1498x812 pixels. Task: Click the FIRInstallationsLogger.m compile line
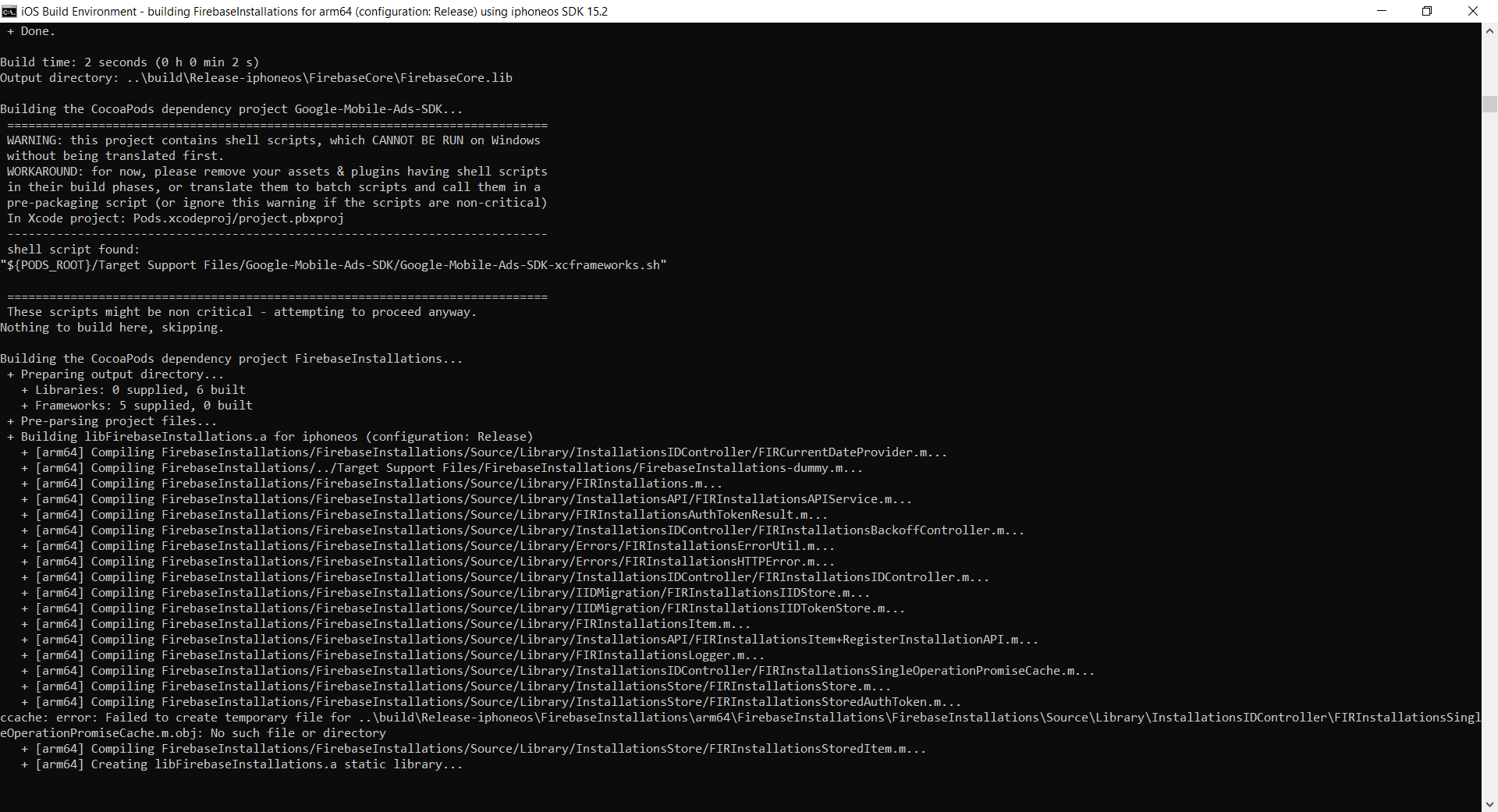(x=392, y=655)
